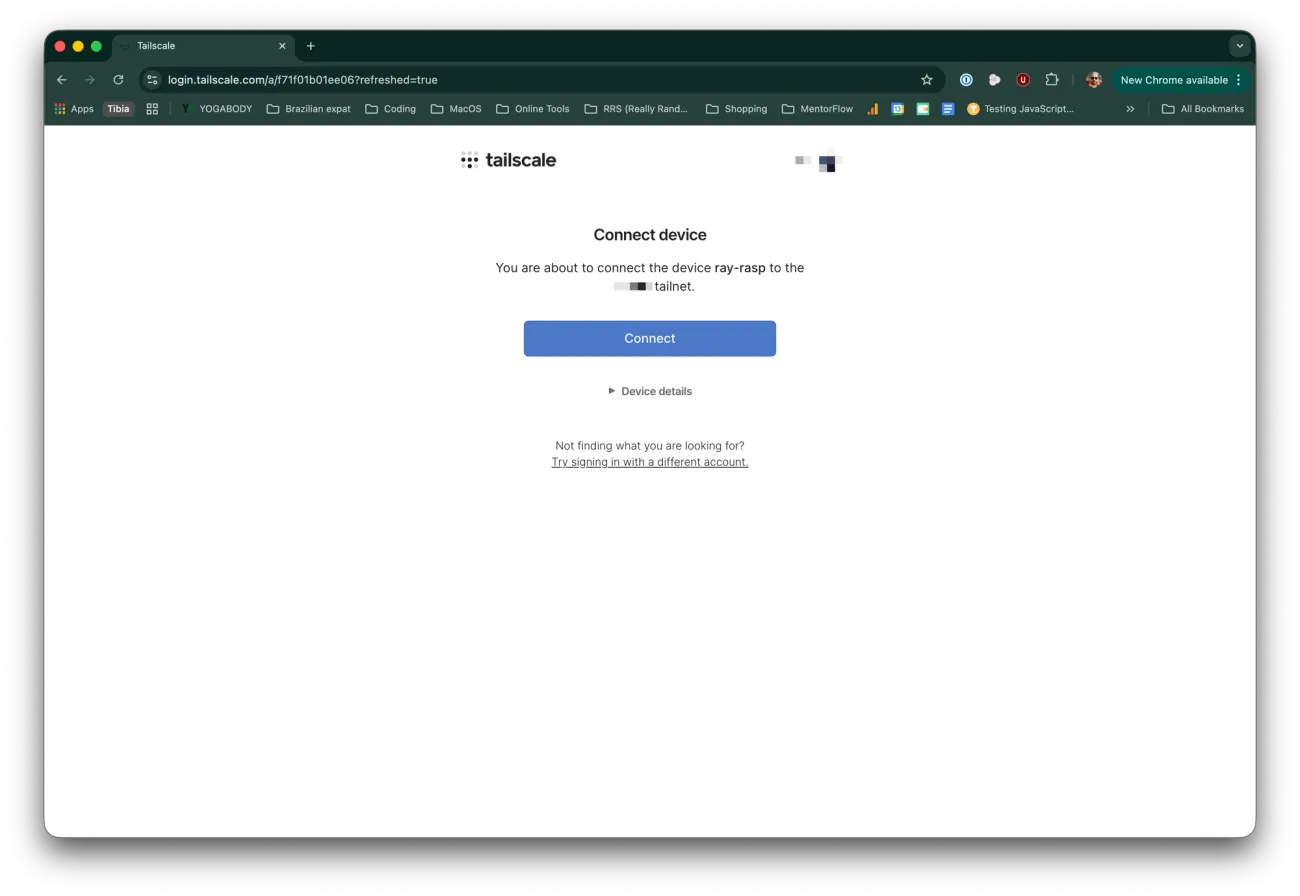Reload the Tailscale login page
This screenshot has height=896, width=1300.
coord(118,80)
